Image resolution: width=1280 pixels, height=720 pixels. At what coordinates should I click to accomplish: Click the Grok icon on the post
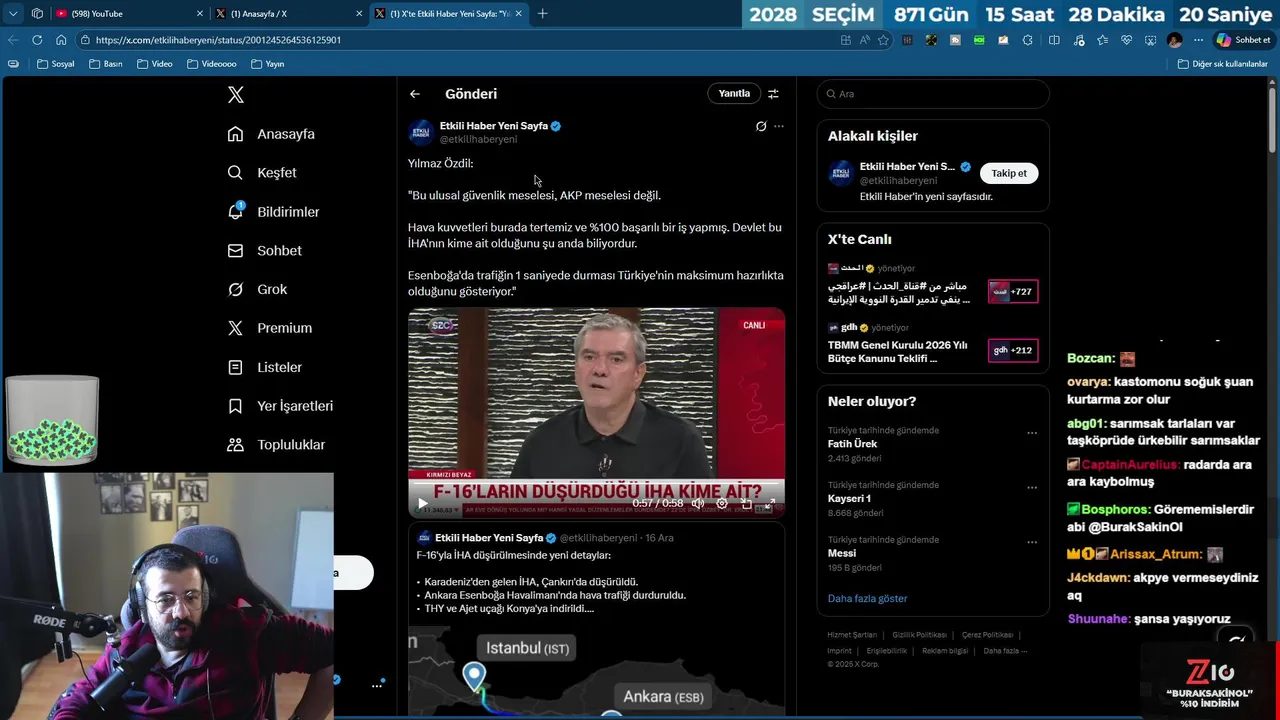761,127
